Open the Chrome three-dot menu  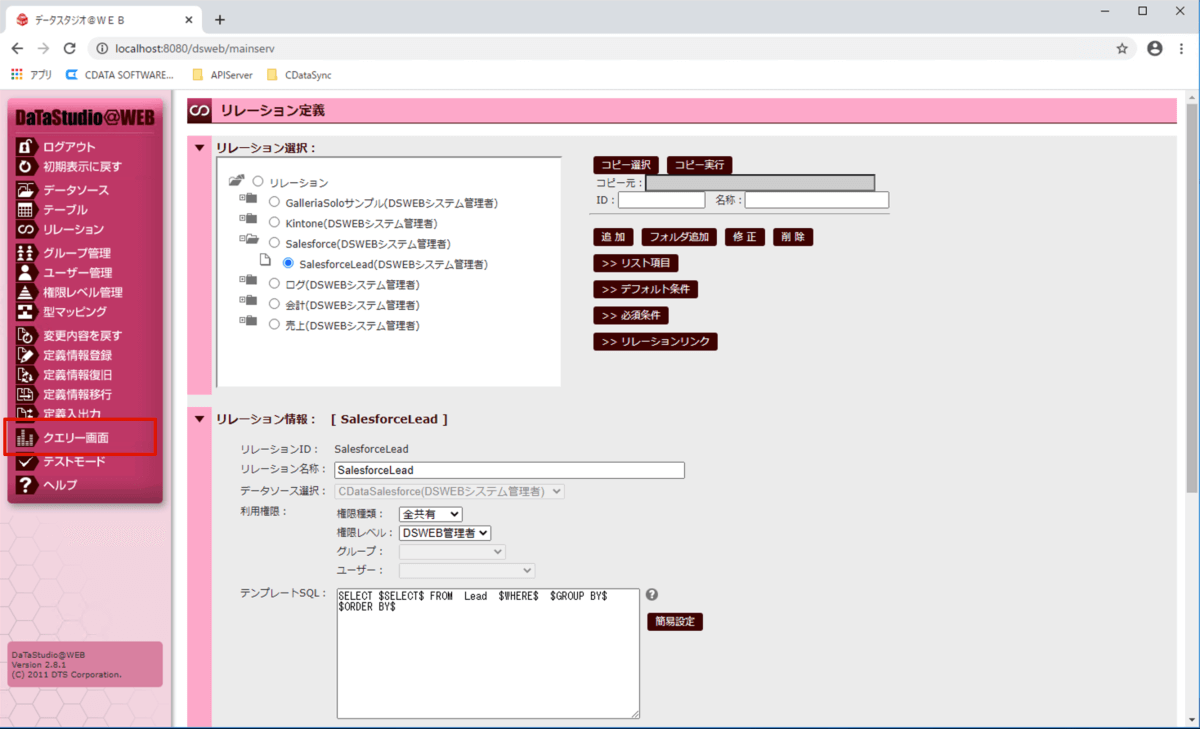click(1182, 48)
